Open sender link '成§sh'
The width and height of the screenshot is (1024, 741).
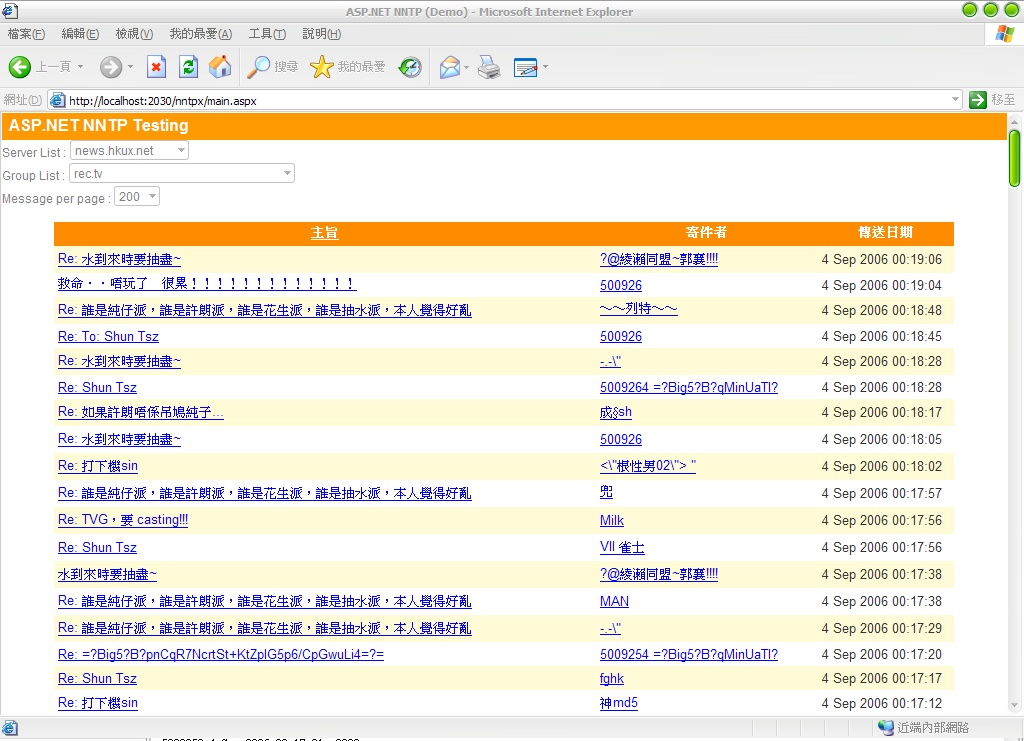tap(615, 413)
